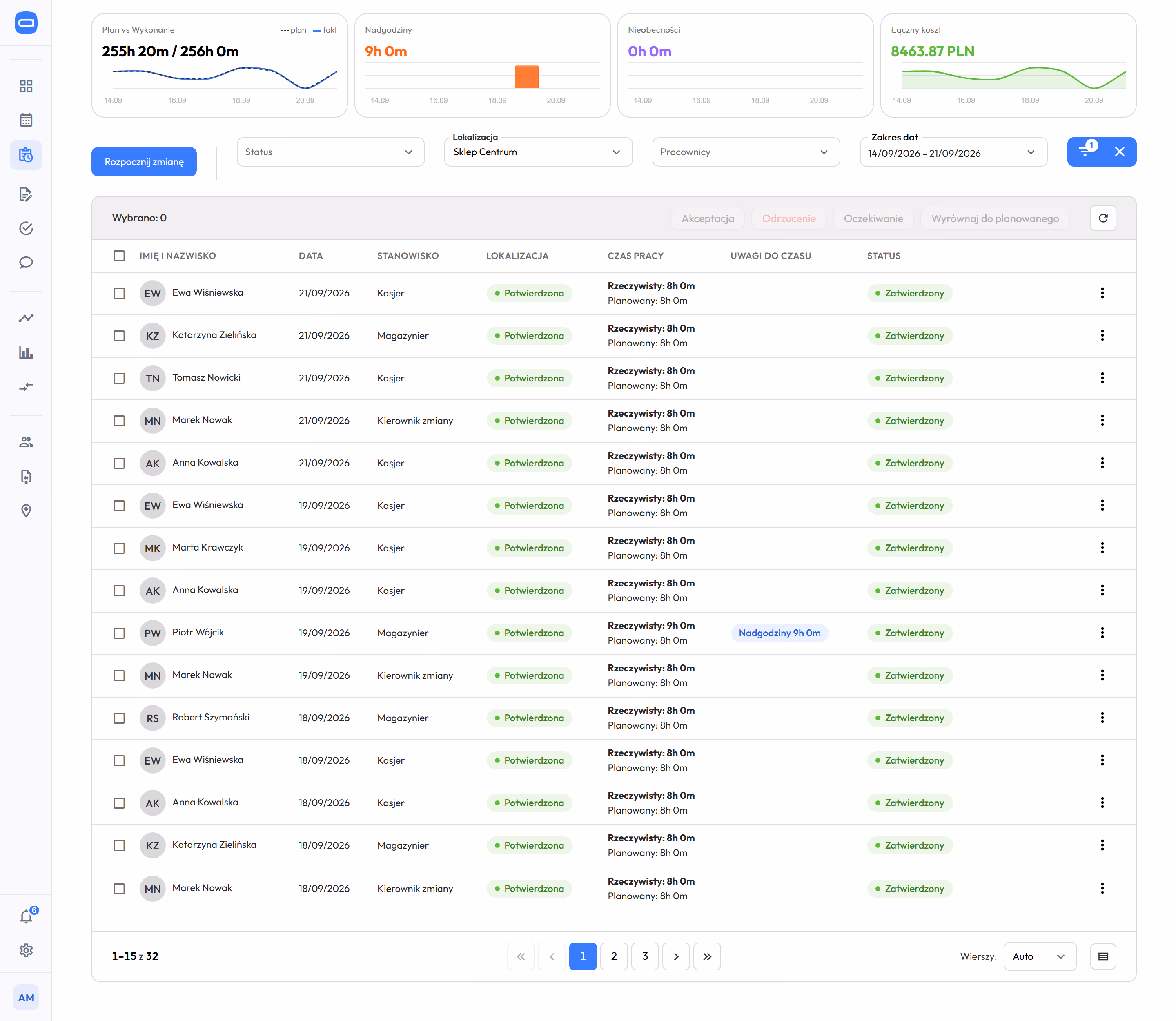Open the employees people icon
The image size is (1176, 1021).
26,442
